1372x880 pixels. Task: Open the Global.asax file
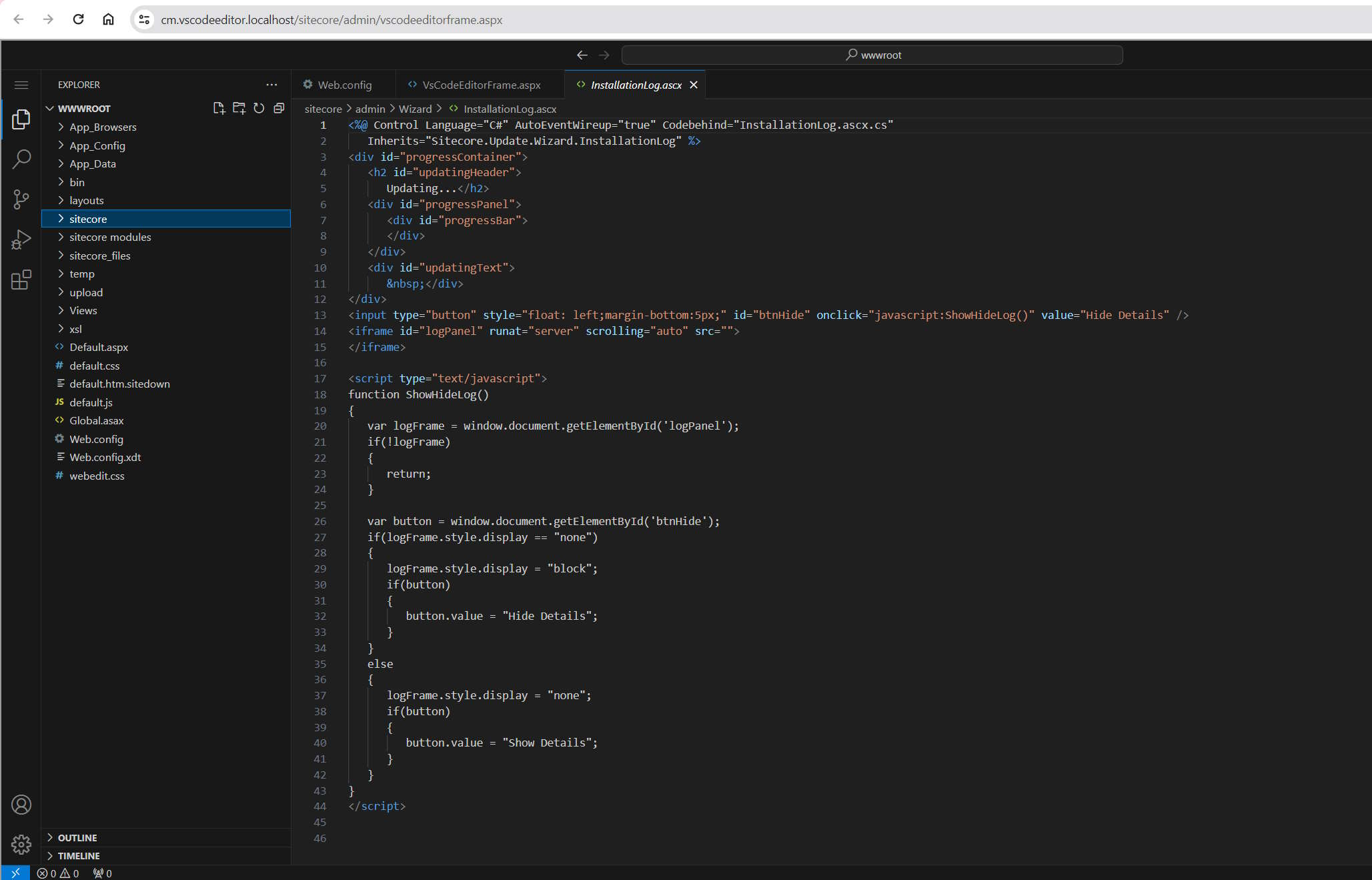tap(97, 420)
